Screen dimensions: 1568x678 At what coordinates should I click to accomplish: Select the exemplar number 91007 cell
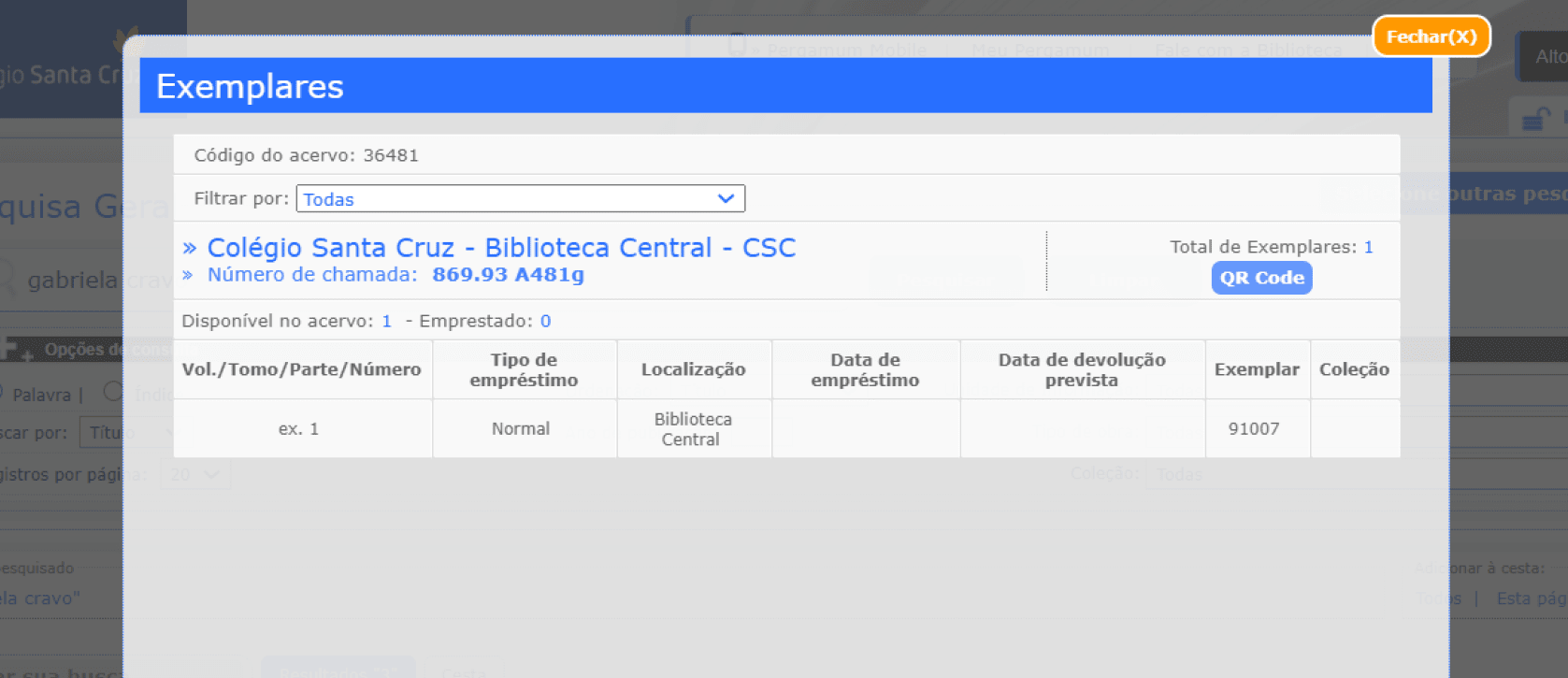tap(1254, 428)
